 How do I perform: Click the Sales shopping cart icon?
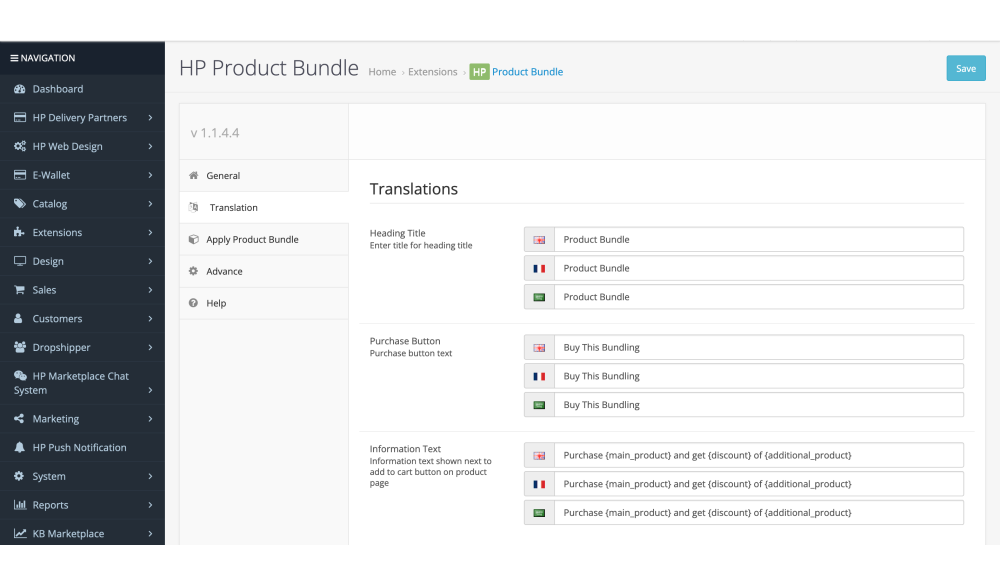point(20,290)
